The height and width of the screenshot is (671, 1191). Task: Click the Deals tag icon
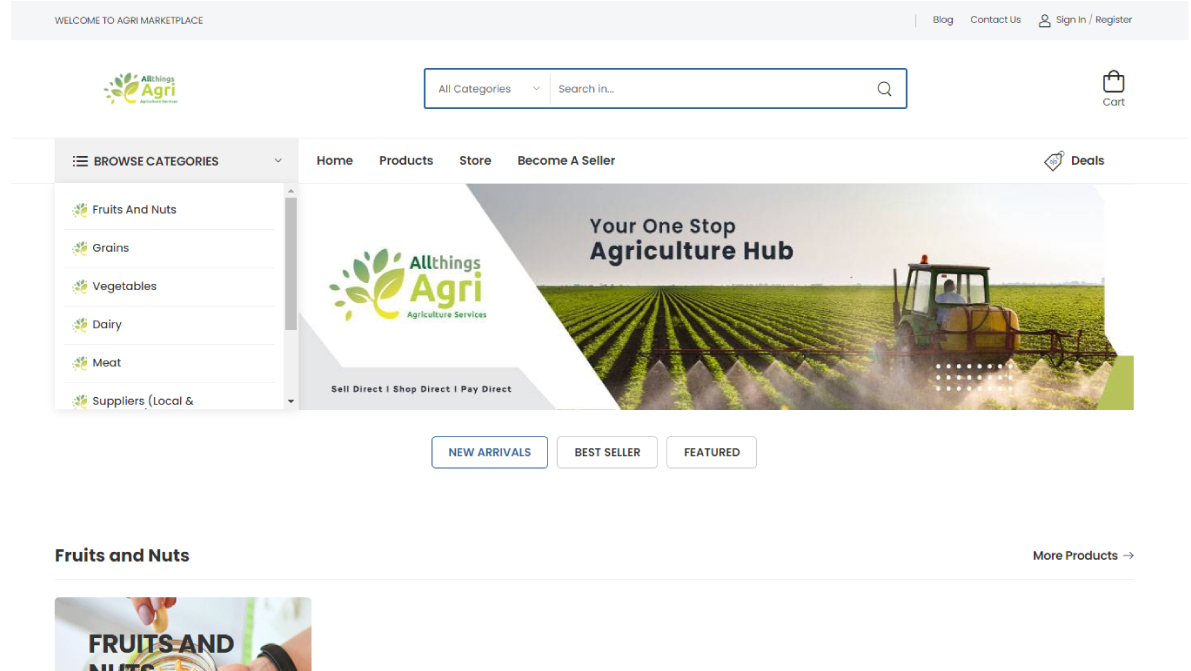1054,161
